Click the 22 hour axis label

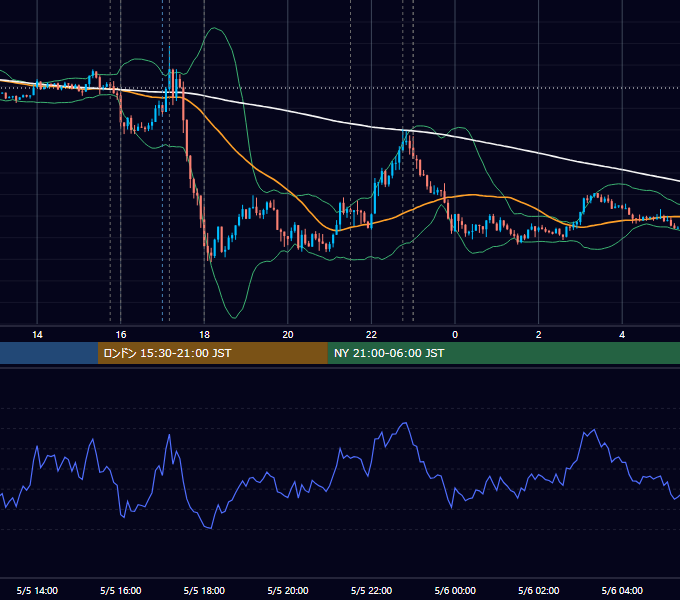coord(371,335)
